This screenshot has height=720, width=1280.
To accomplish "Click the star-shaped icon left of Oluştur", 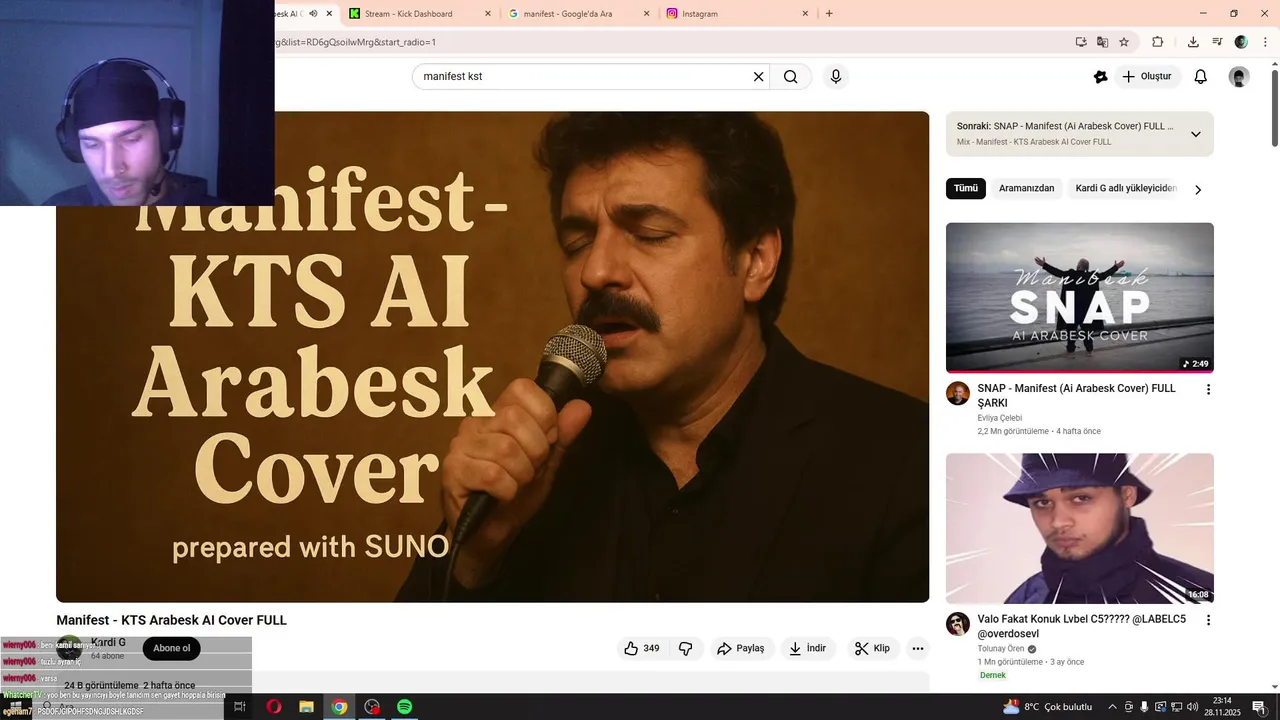I will pyautogui.click(x=1101, y=77).
